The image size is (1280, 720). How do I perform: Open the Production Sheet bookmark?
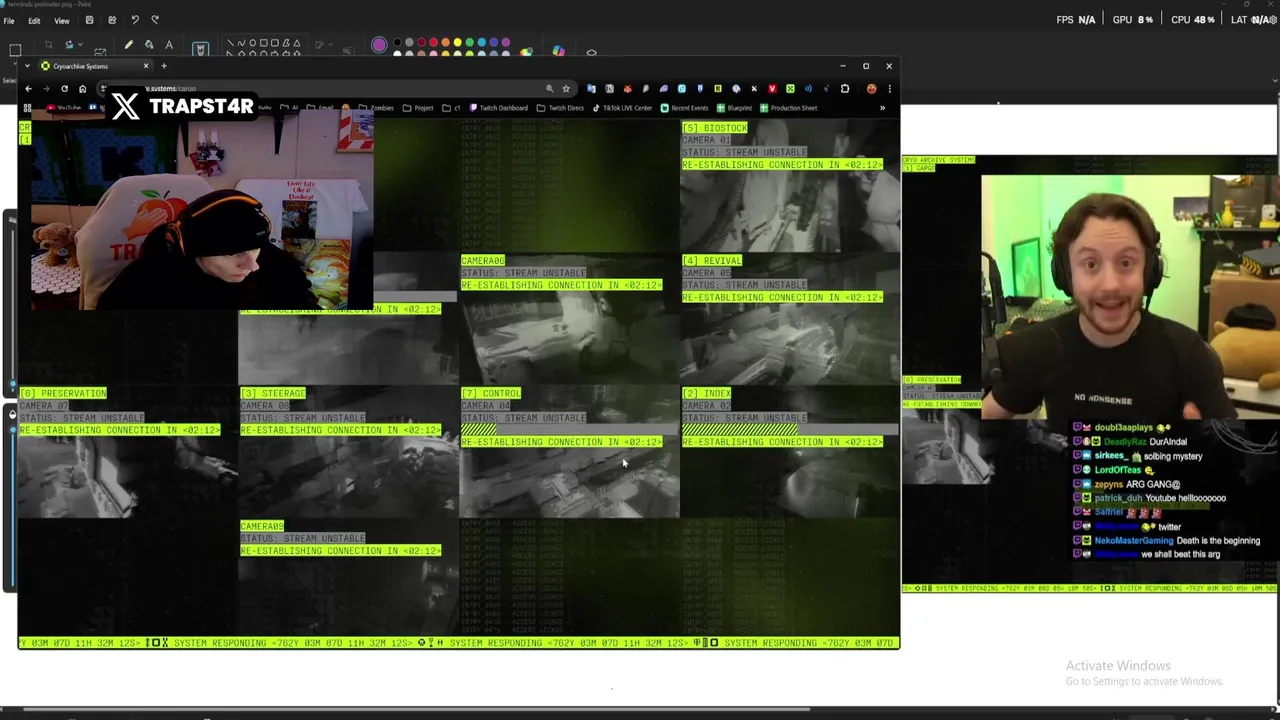tap(788, 108)
